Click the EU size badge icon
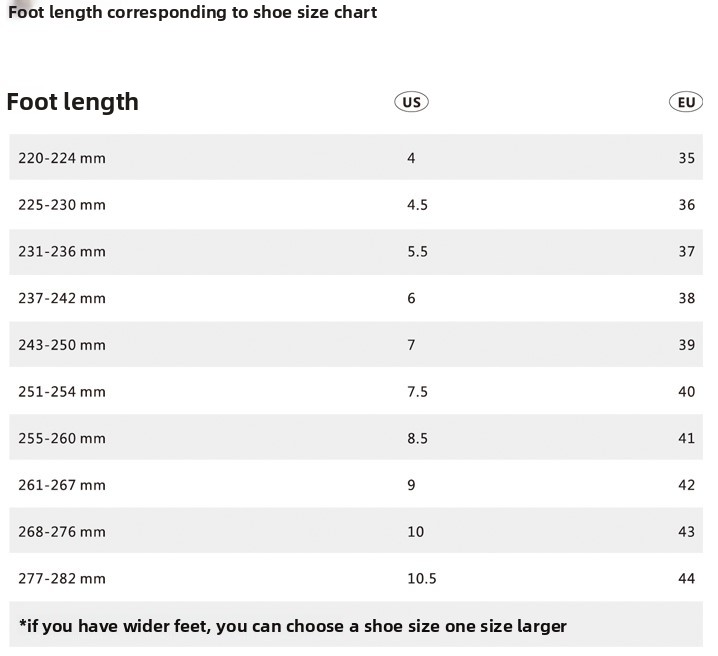Image resolution: width=718 pixels, height=656 pixels. 685,102
